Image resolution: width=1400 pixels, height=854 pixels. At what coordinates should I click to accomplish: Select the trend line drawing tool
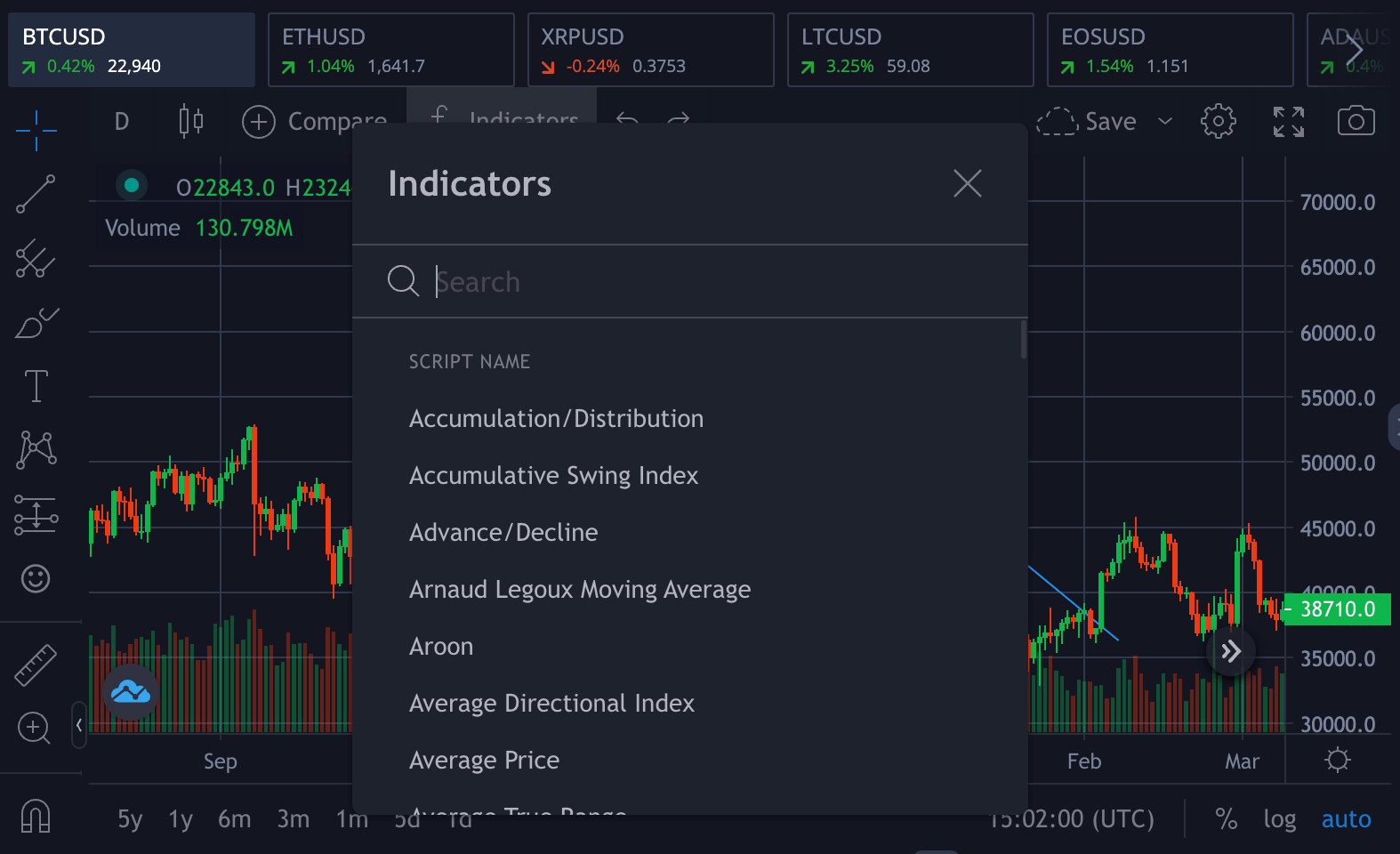coord(36,194)
